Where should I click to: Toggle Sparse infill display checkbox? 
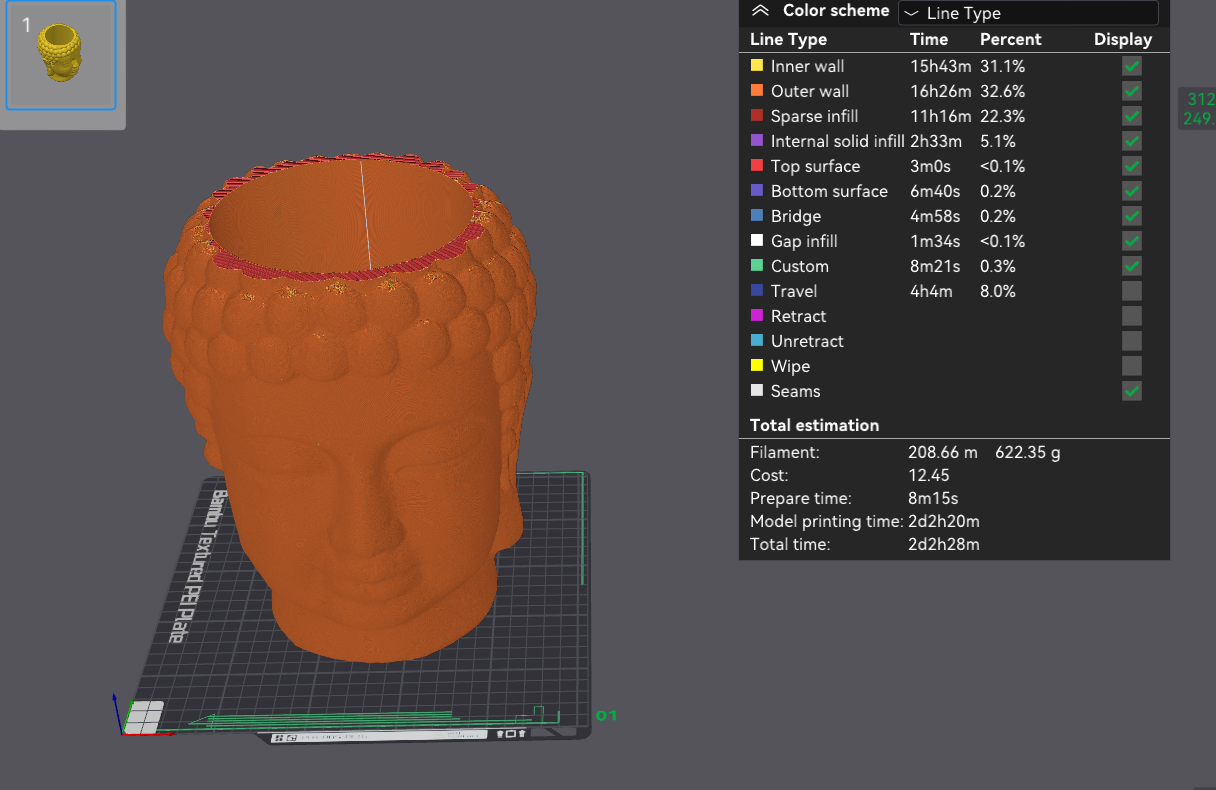click(x=1131, y=116)
